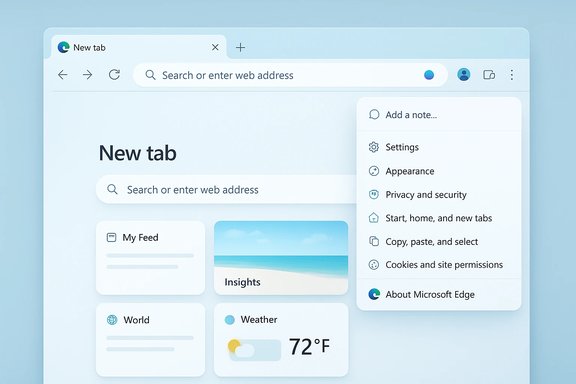Viewport: 576px width, 384px height.
Task: Choose Add a note... from the menu
Action: (x=439, y=115)
